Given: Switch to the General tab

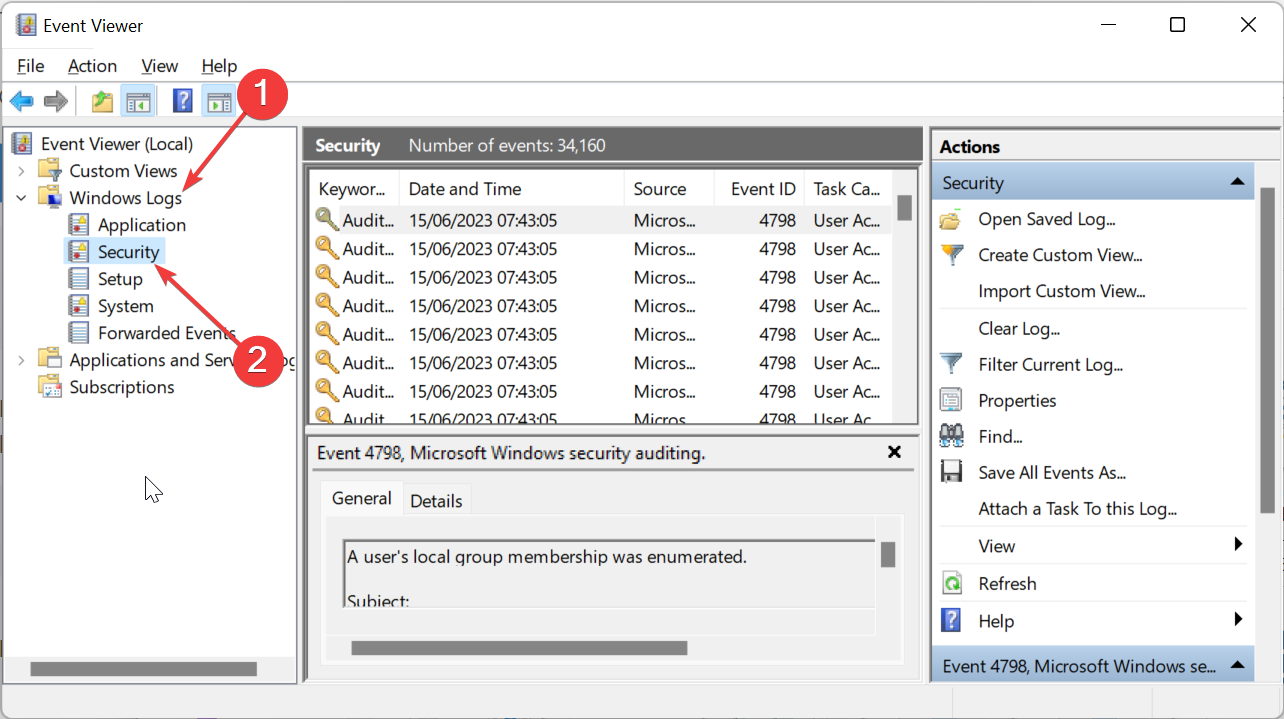Looking at the screenshot, I should 362,498.
